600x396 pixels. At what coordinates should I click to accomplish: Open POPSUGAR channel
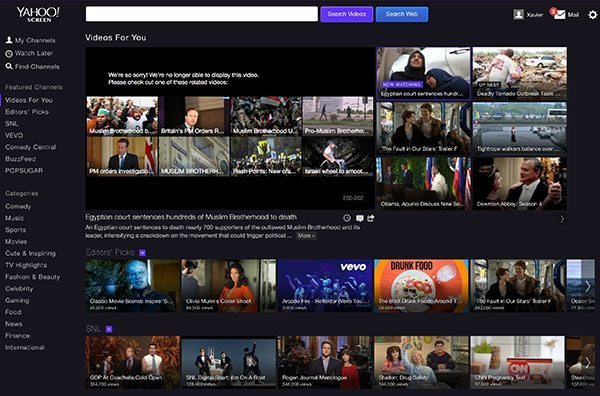[24, 171]
